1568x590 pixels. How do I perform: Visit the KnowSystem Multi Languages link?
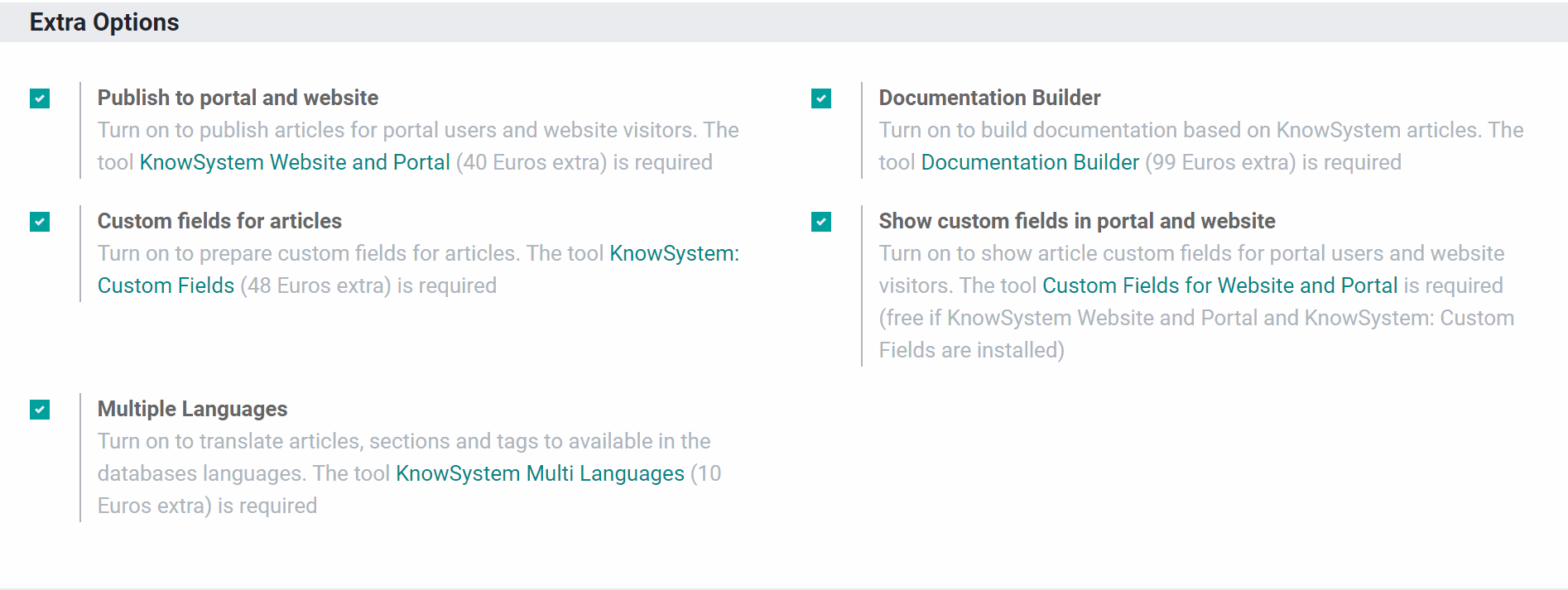pyautogui.click(x=540, y=473)
